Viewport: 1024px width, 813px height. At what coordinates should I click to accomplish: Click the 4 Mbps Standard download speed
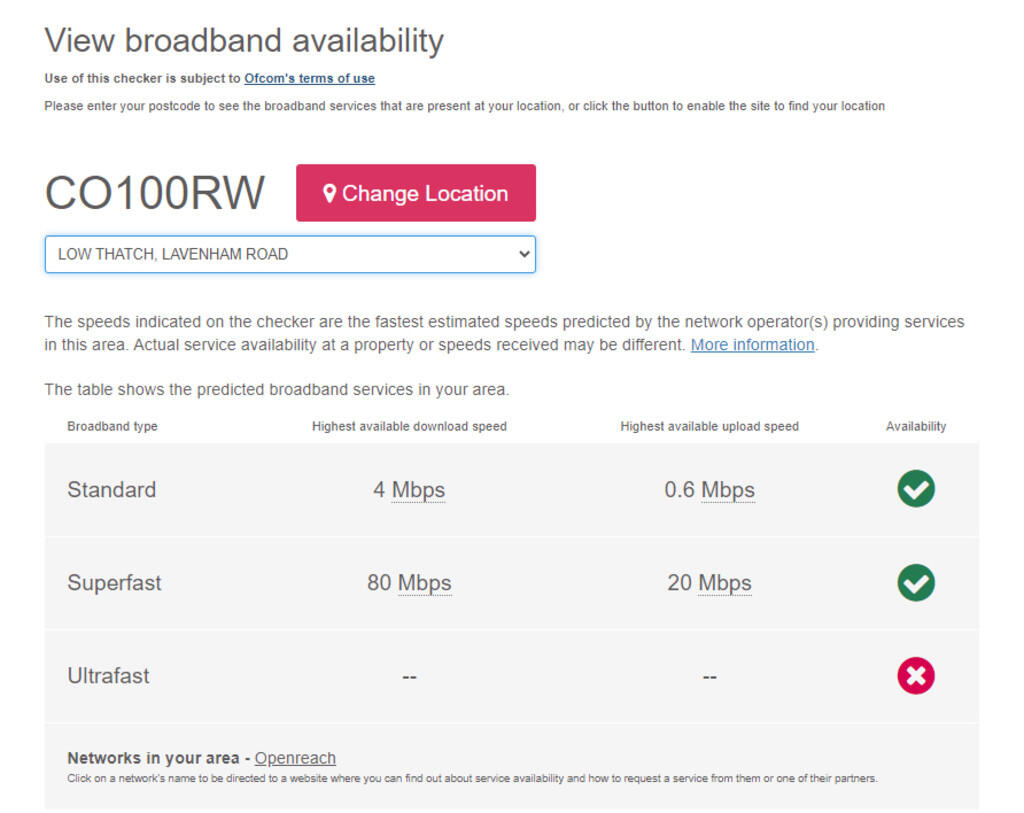(409, 490)
